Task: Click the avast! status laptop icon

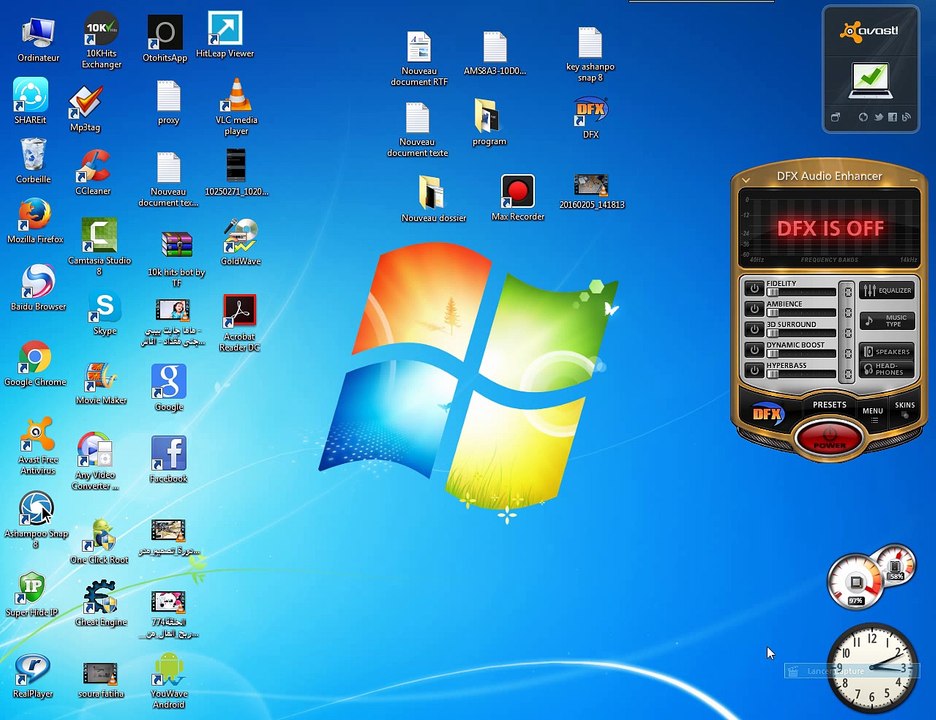Action: [x=870, y=80]
